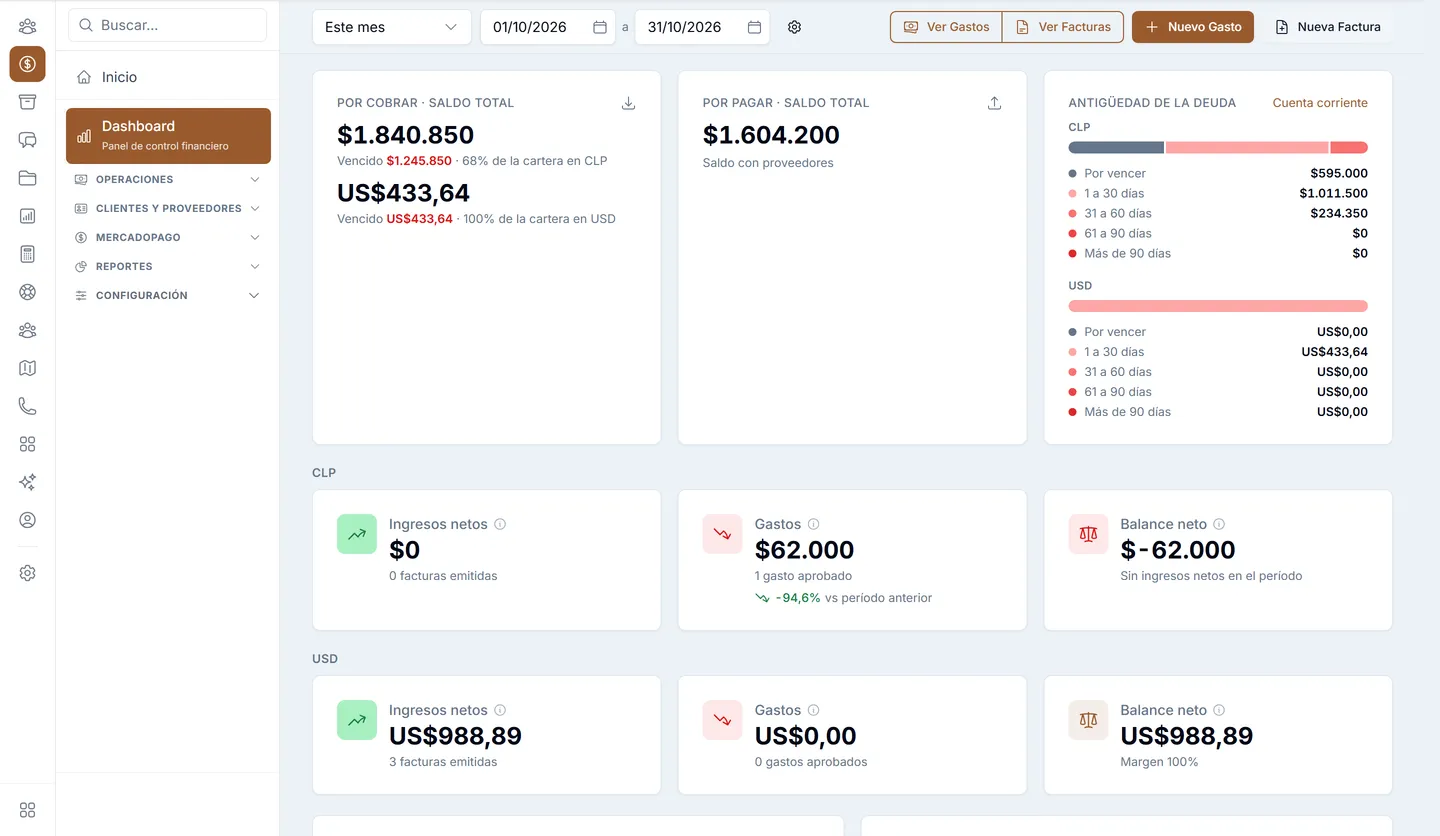Image resolution: width=1440 pixels, height=836 pixels.
Task: Click the info icon beside CLP Gastos
Action: point(814,524)
